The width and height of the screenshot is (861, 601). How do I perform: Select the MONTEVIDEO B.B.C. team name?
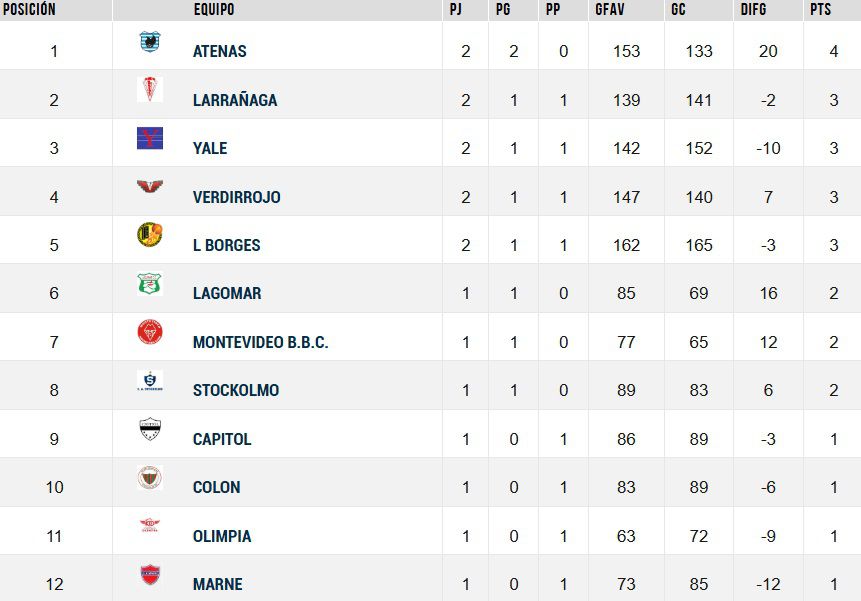pyautogui.click(x=260, y=342)
